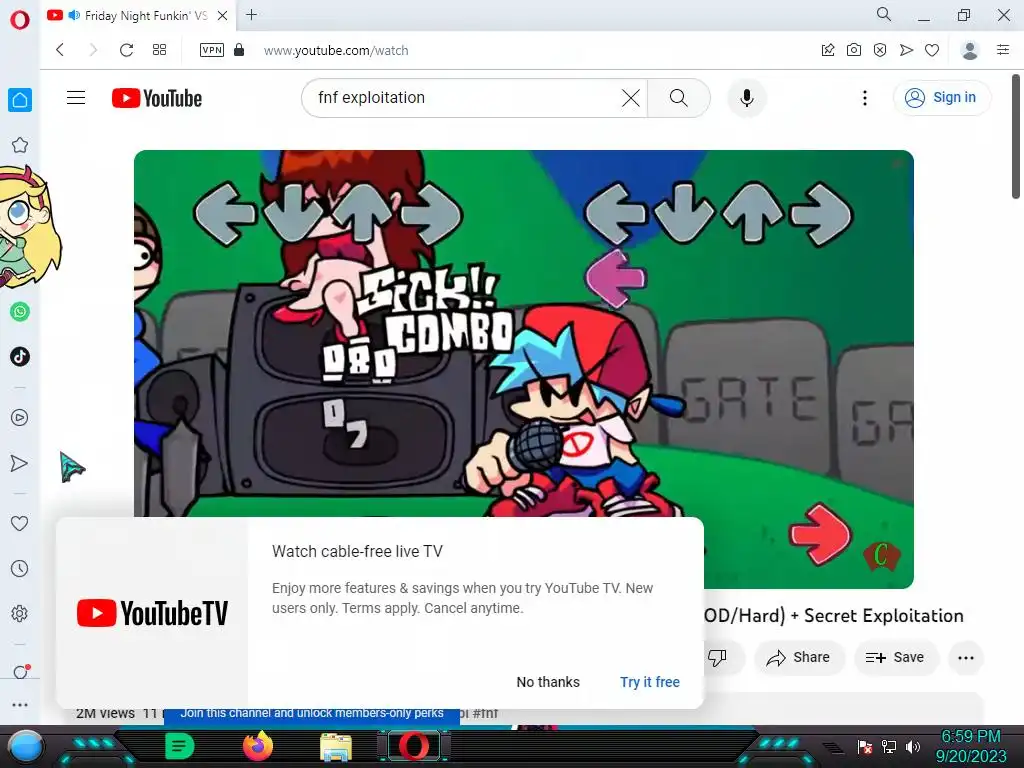The height and width of the screenshot is (768, 1024).
Task: Open more actions ellipsis under video
Action: point(966,658)
